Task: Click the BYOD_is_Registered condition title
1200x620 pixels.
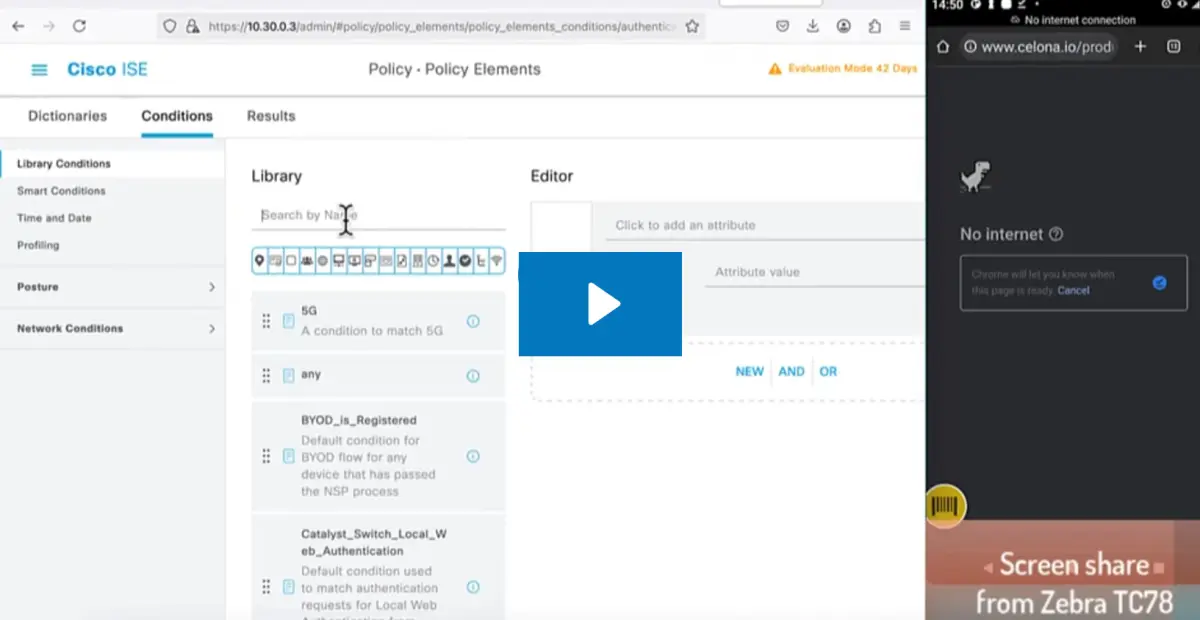Action: [x=359, y=420]
